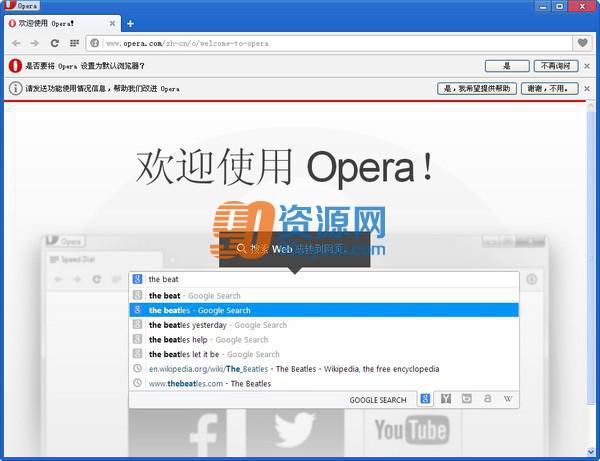Select 'the beatles help' suggestion
Image resolution: width=600 pixels, height=461 pixels.
(324, 339)
